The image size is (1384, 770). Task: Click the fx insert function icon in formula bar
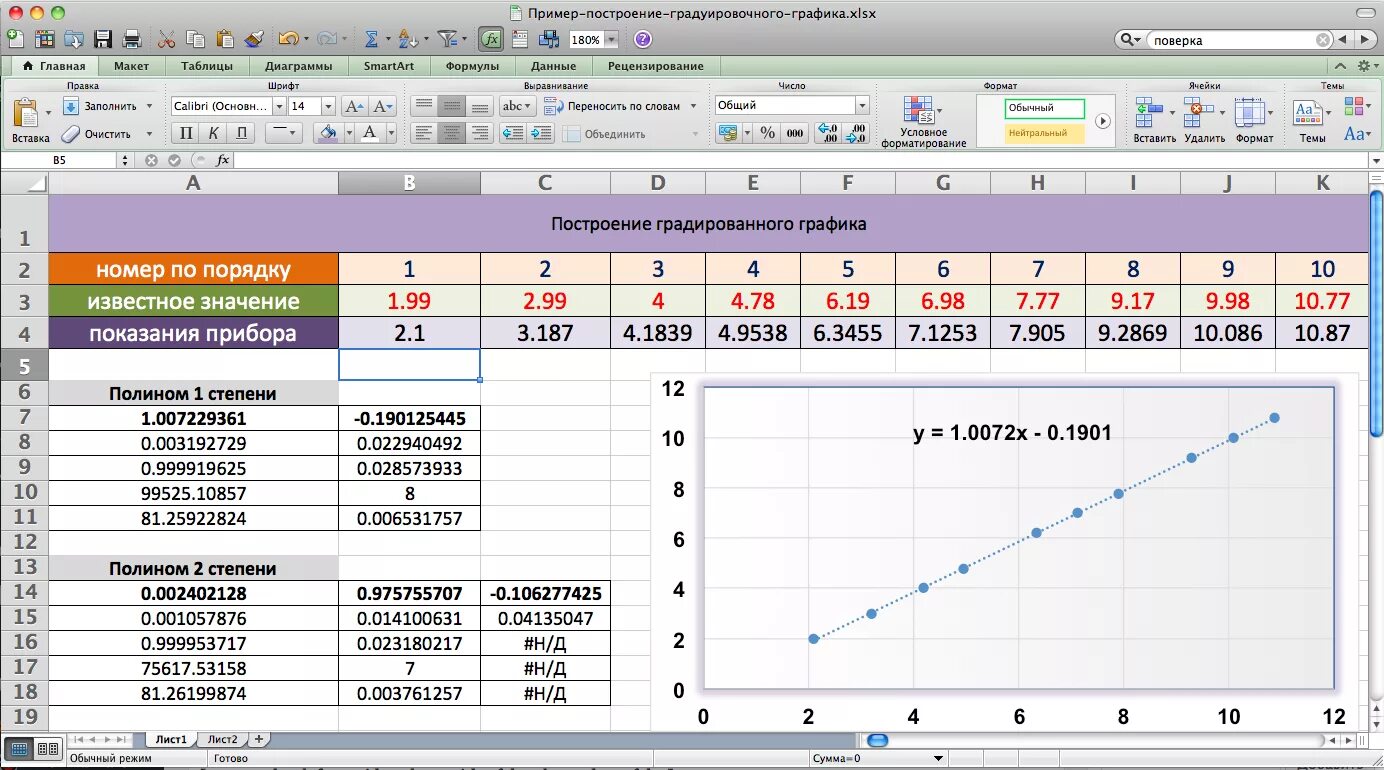click(223, 160)
